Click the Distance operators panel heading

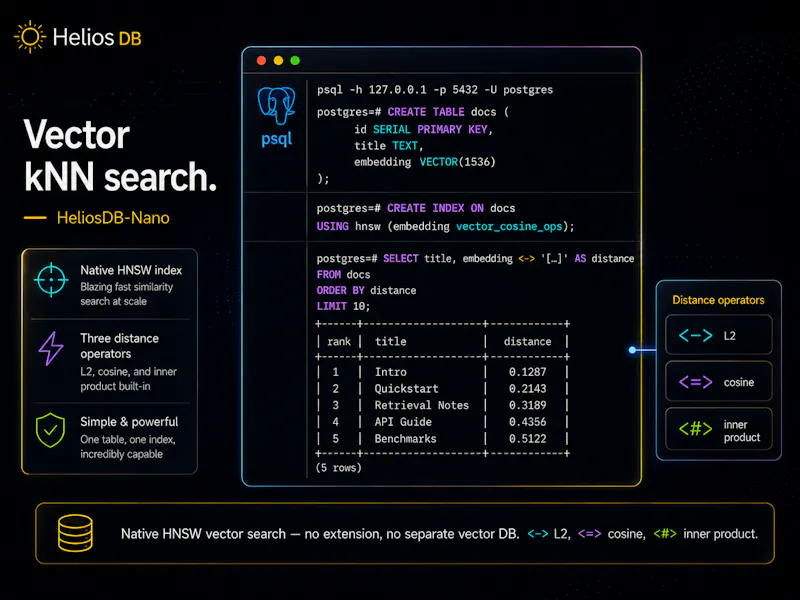pos(718,300)
